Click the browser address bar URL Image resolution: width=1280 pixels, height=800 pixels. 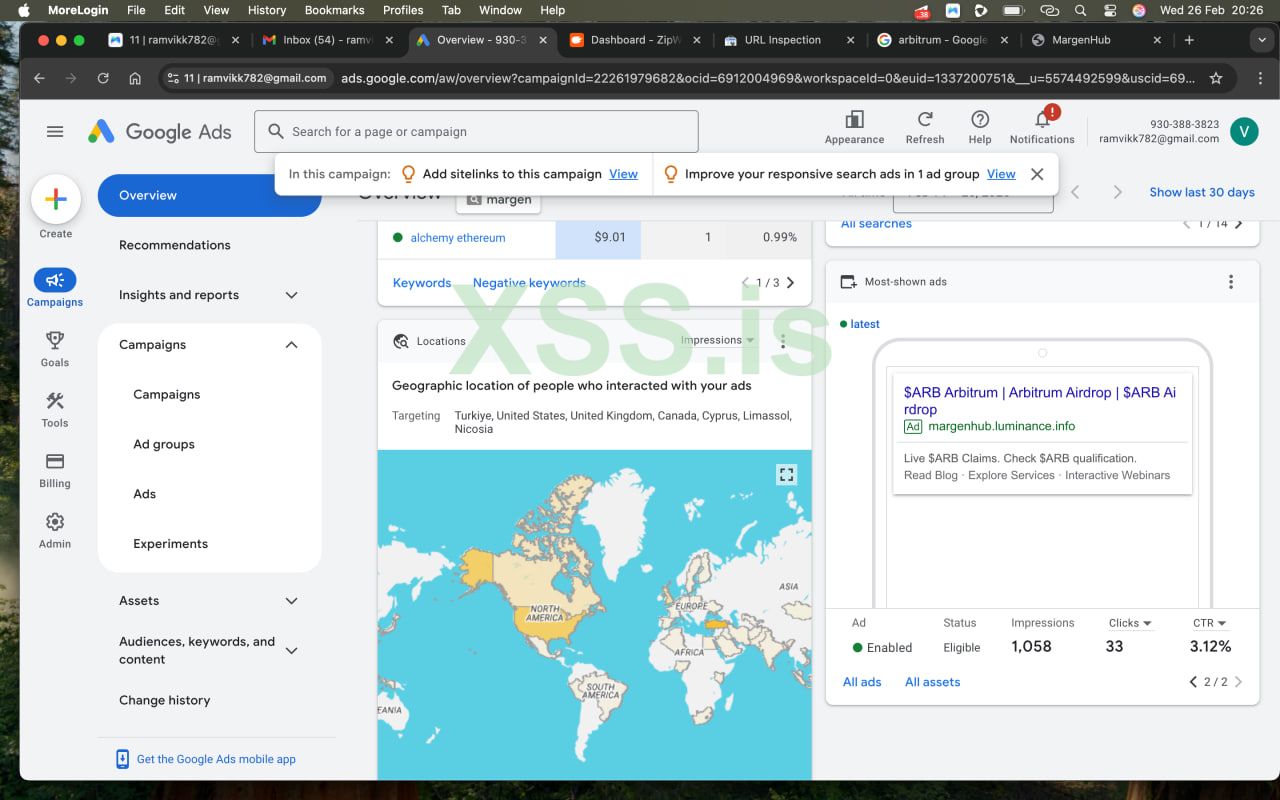[x=768, y=78]
